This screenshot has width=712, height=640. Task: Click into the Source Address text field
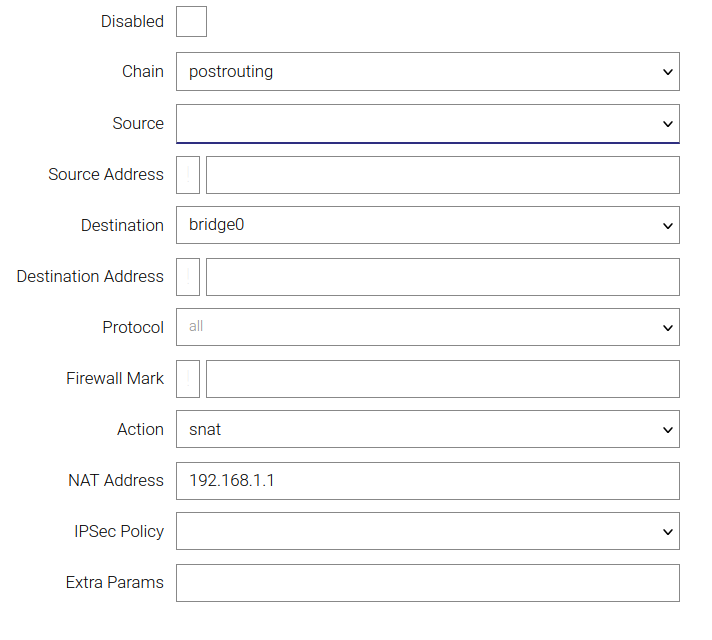[x=442, y=175]
